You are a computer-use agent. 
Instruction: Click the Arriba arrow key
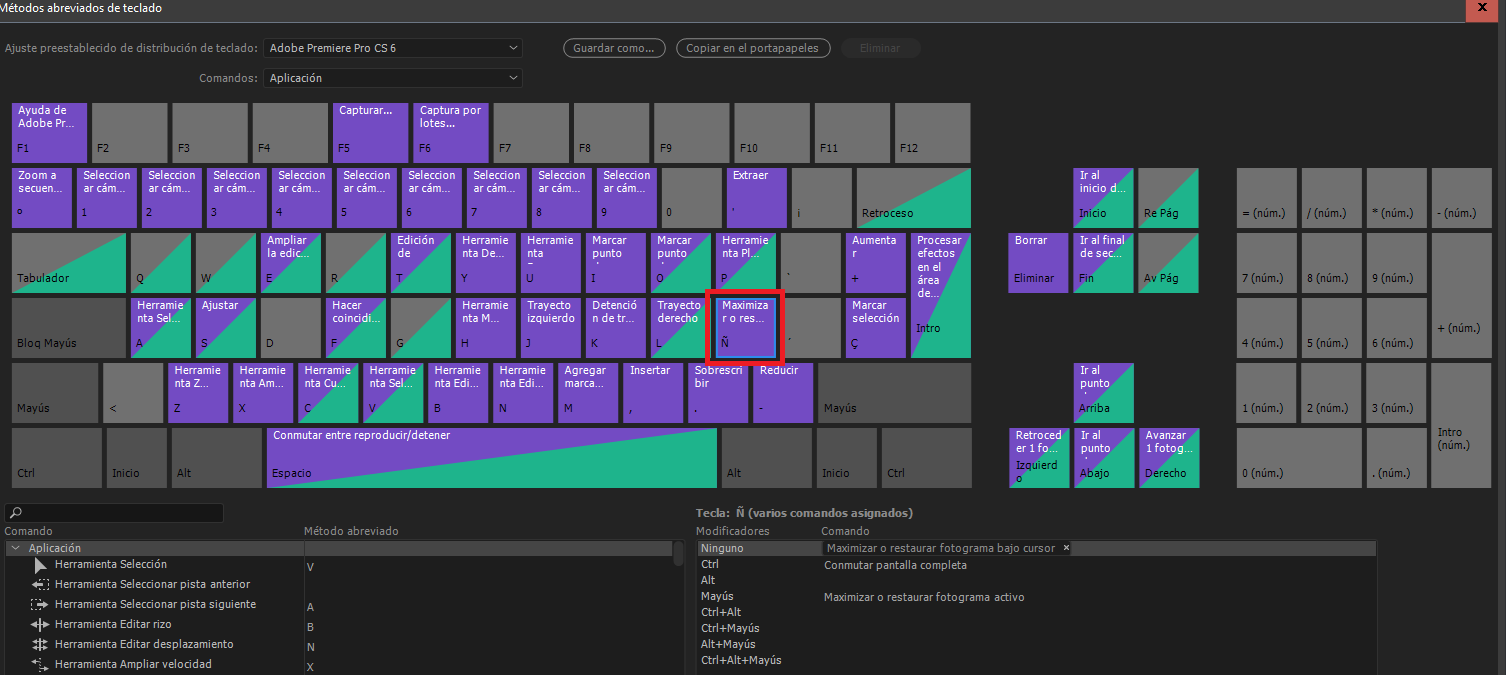coord(1103,392)
